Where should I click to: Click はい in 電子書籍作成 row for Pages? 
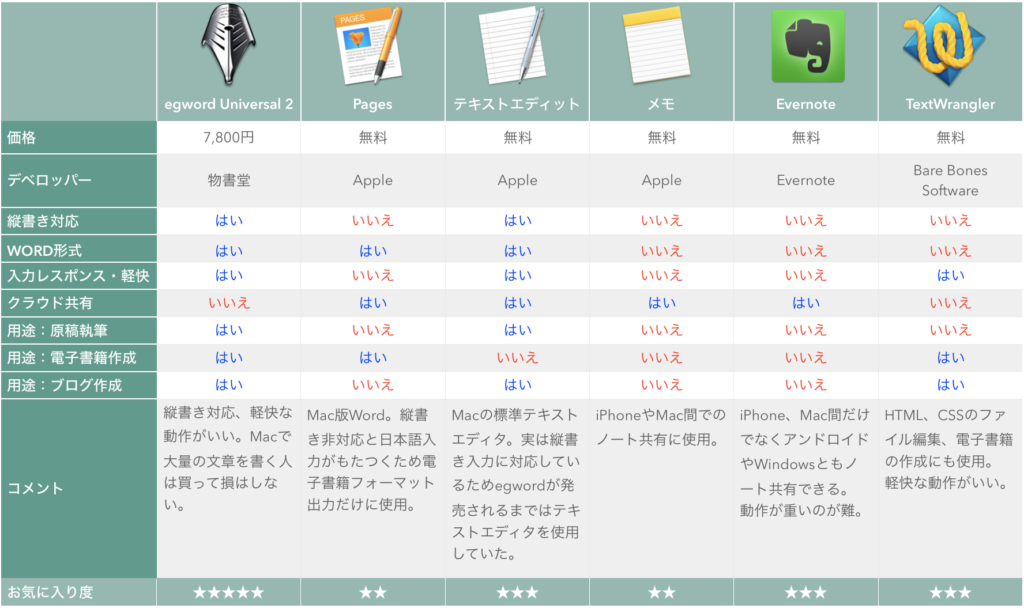(x=373, y=358)
